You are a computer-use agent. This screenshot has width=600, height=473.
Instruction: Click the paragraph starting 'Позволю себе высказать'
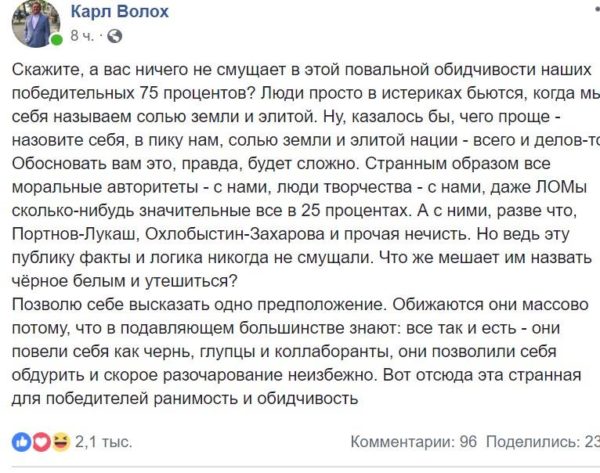tap(300, 352)
